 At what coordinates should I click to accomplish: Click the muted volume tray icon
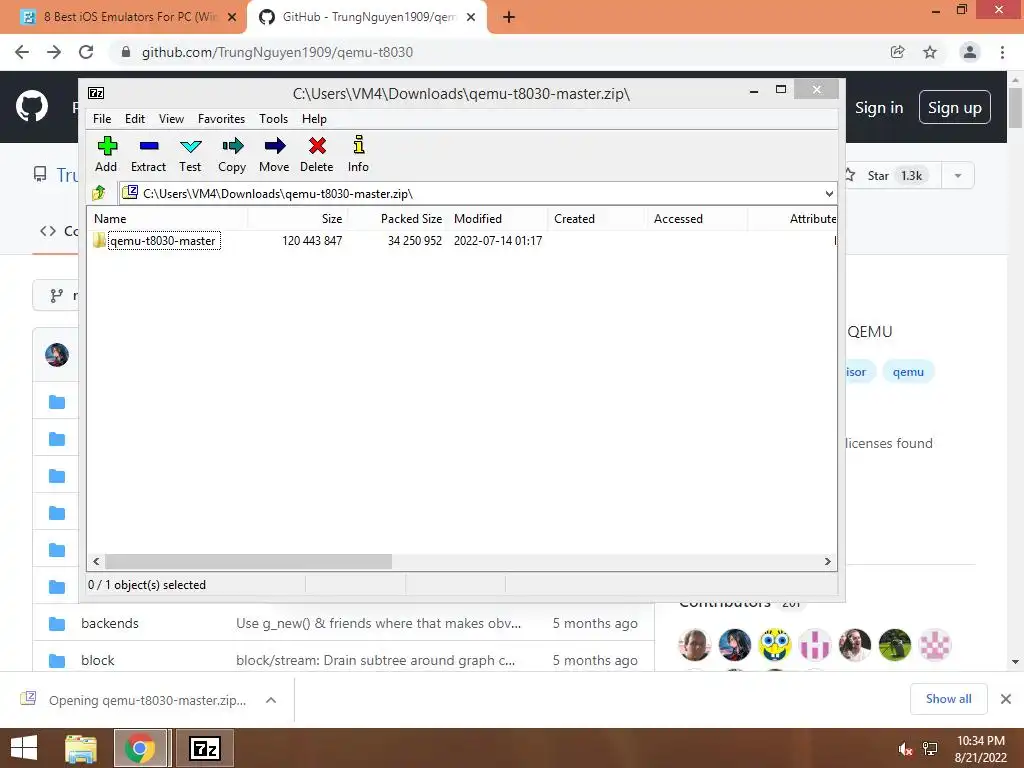tap(905, 749)
